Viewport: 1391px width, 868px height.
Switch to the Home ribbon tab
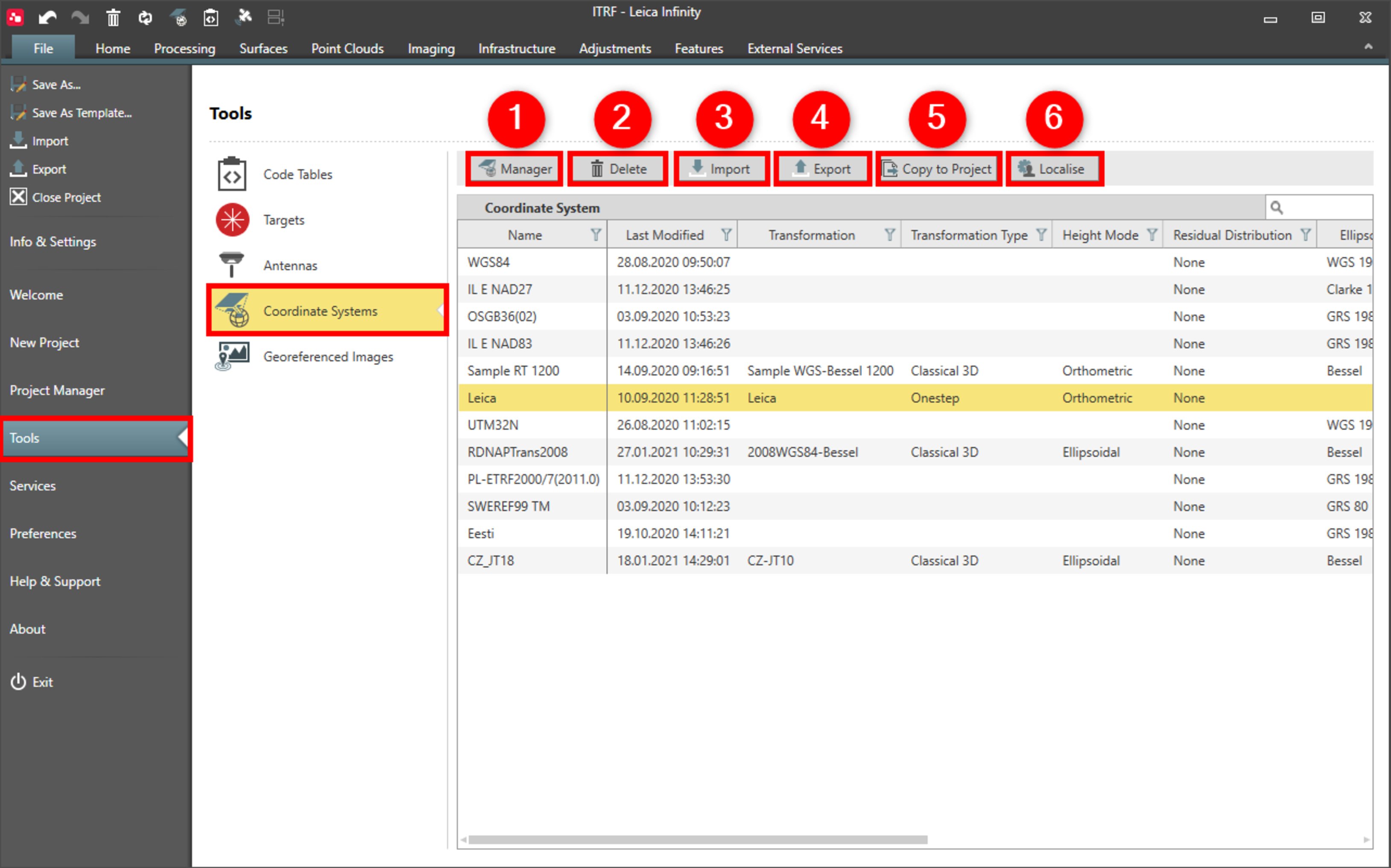[x=113, y=48]
